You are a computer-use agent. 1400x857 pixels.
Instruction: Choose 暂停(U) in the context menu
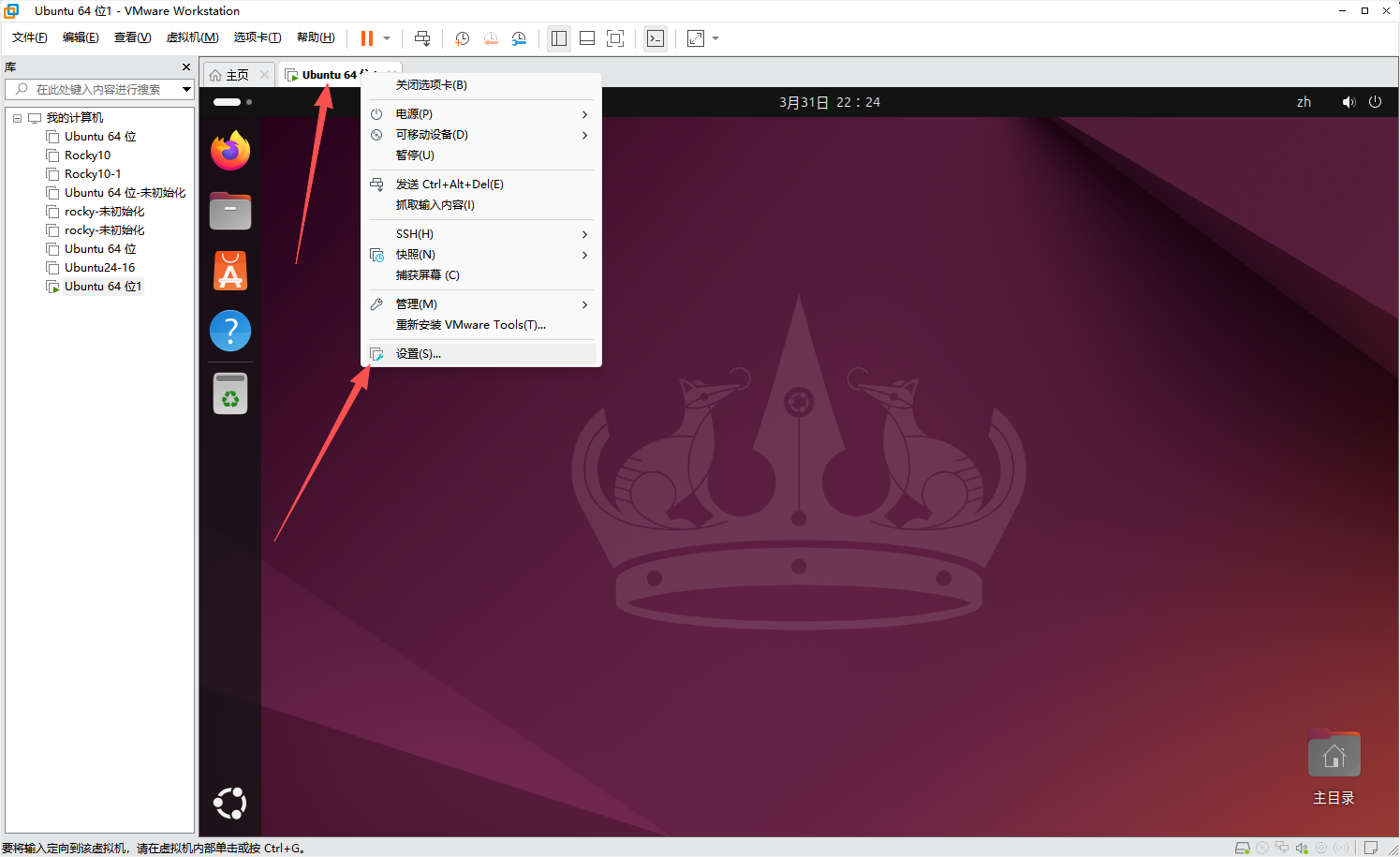click(x=481, y=155)
